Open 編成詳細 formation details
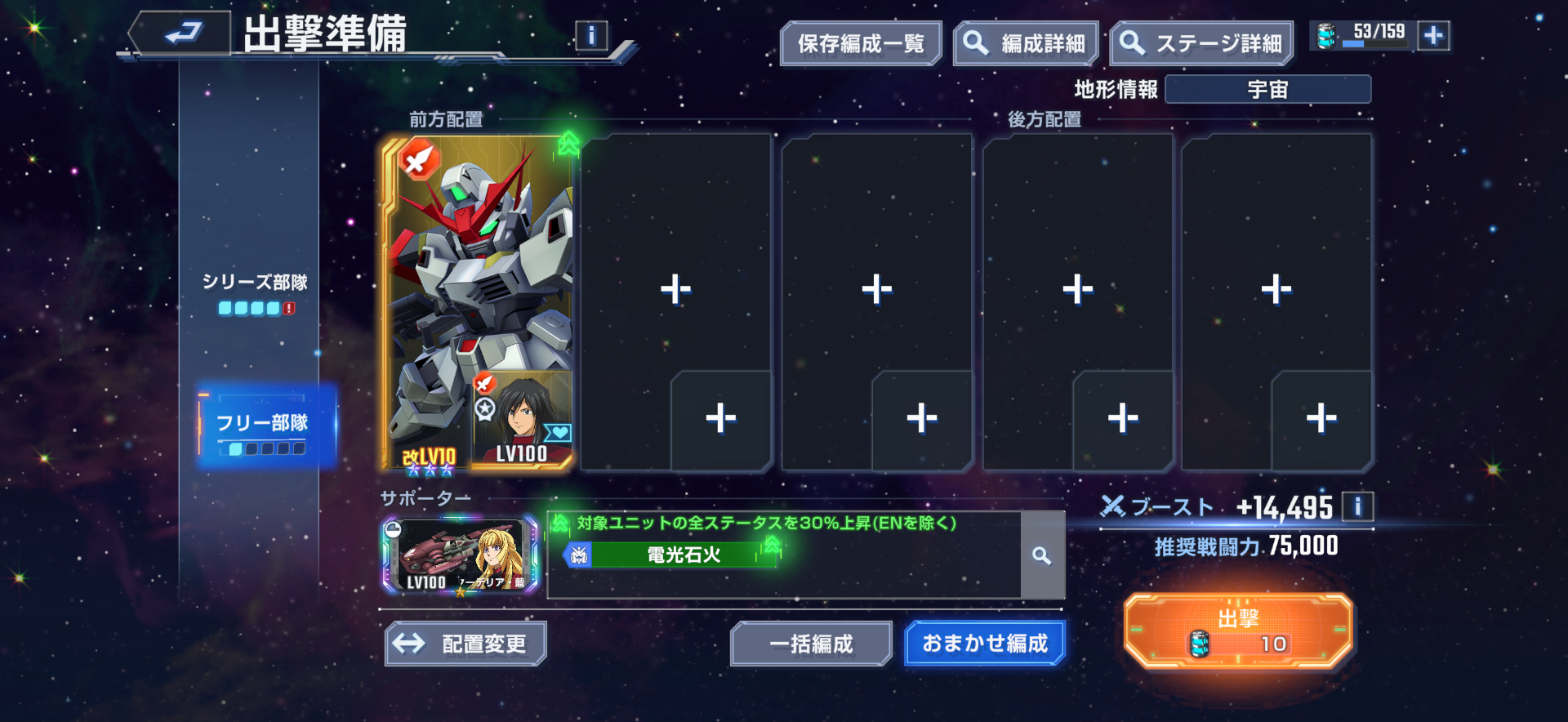The height and width of the screenshot is (722, 1568). pos(1027,43)
